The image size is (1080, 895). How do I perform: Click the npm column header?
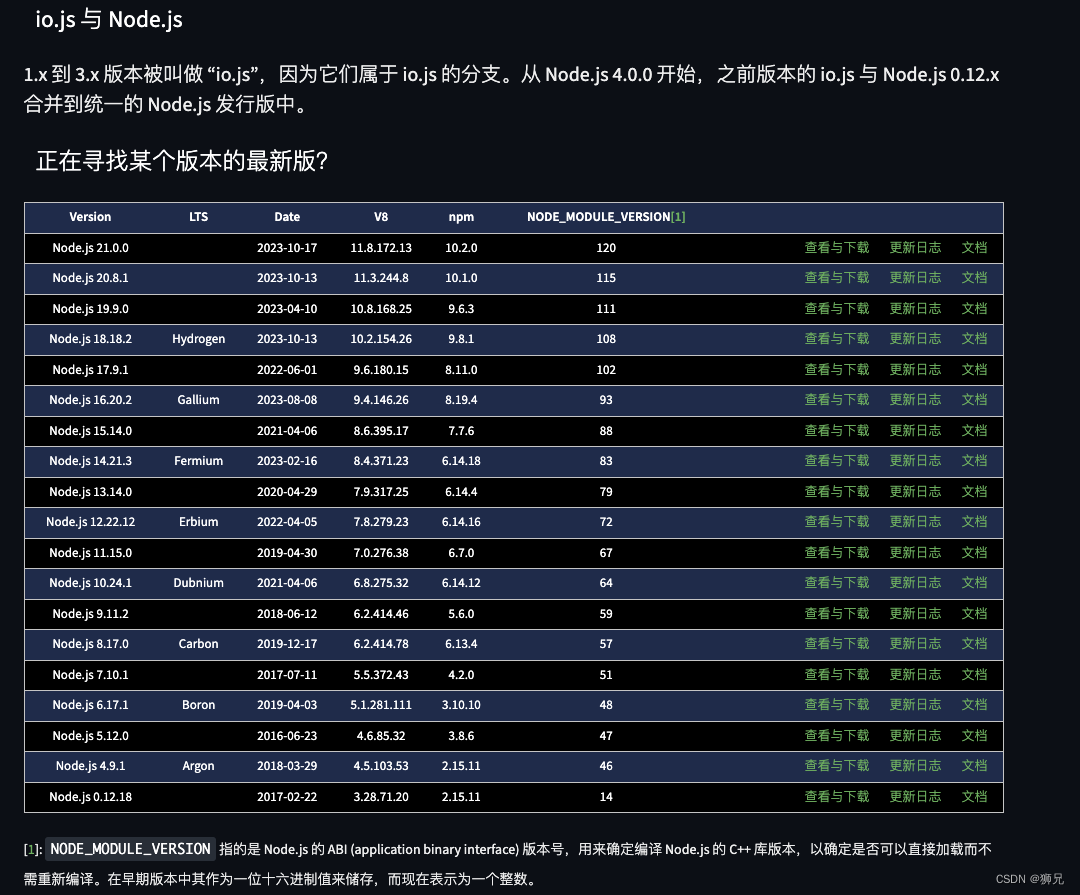point(461,217)
